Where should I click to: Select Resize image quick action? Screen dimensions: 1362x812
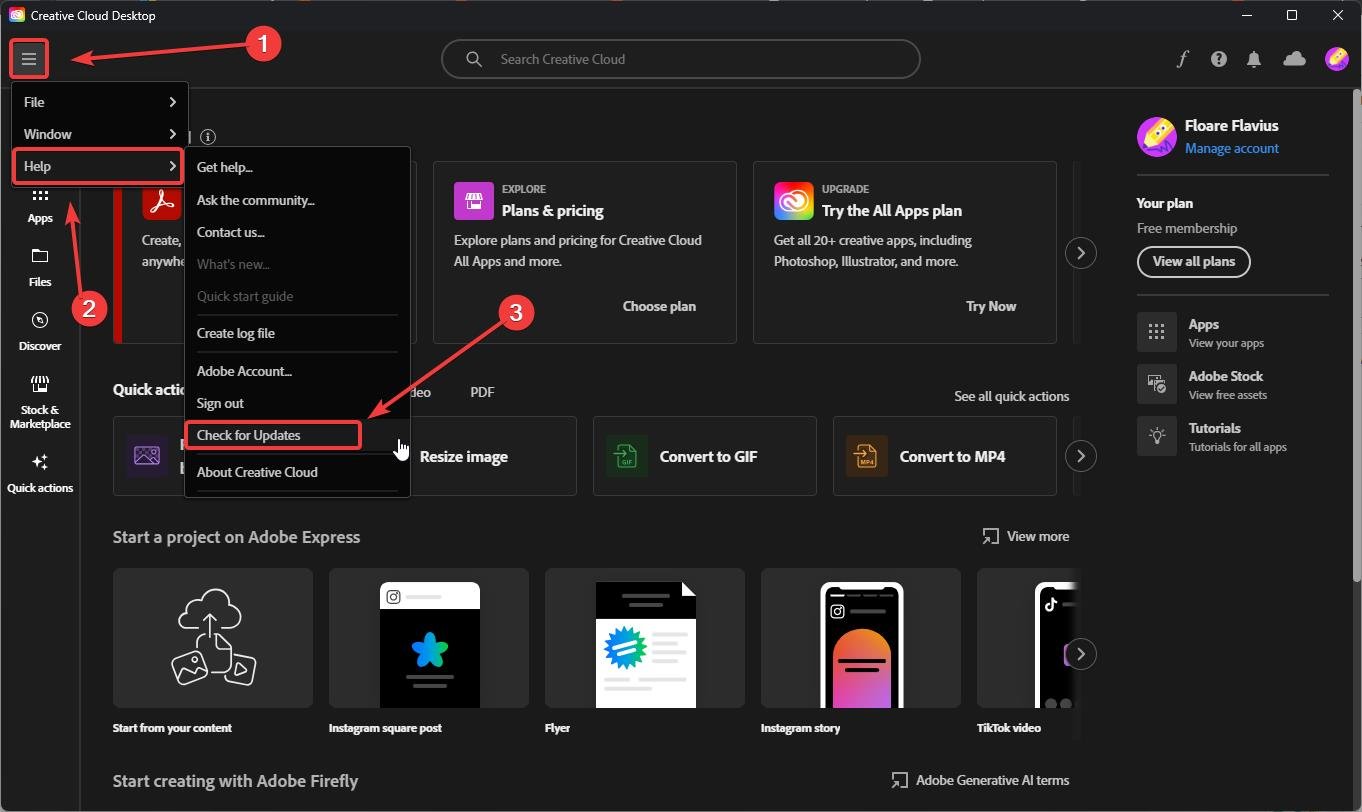coord(464,456)
